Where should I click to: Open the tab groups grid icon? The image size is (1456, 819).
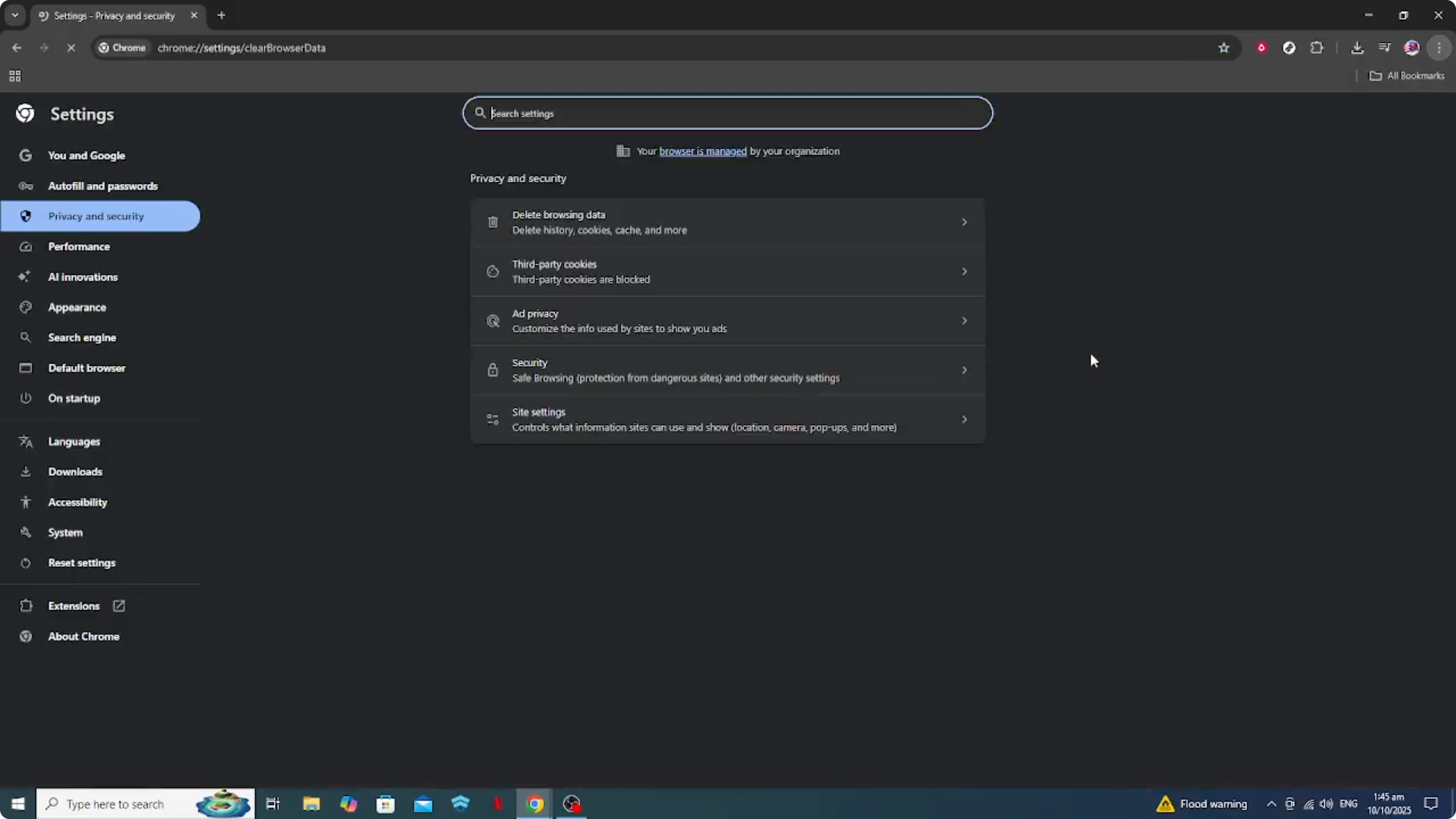tap(15, 76)
